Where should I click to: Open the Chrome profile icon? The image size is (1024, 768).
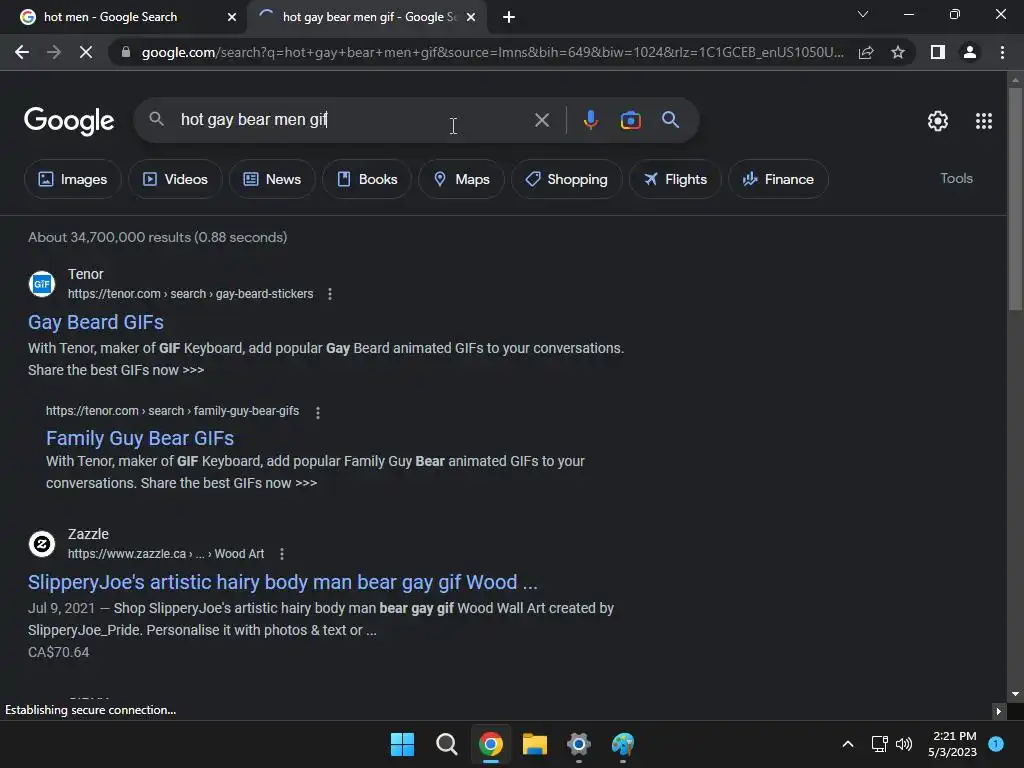click(970, 52)
